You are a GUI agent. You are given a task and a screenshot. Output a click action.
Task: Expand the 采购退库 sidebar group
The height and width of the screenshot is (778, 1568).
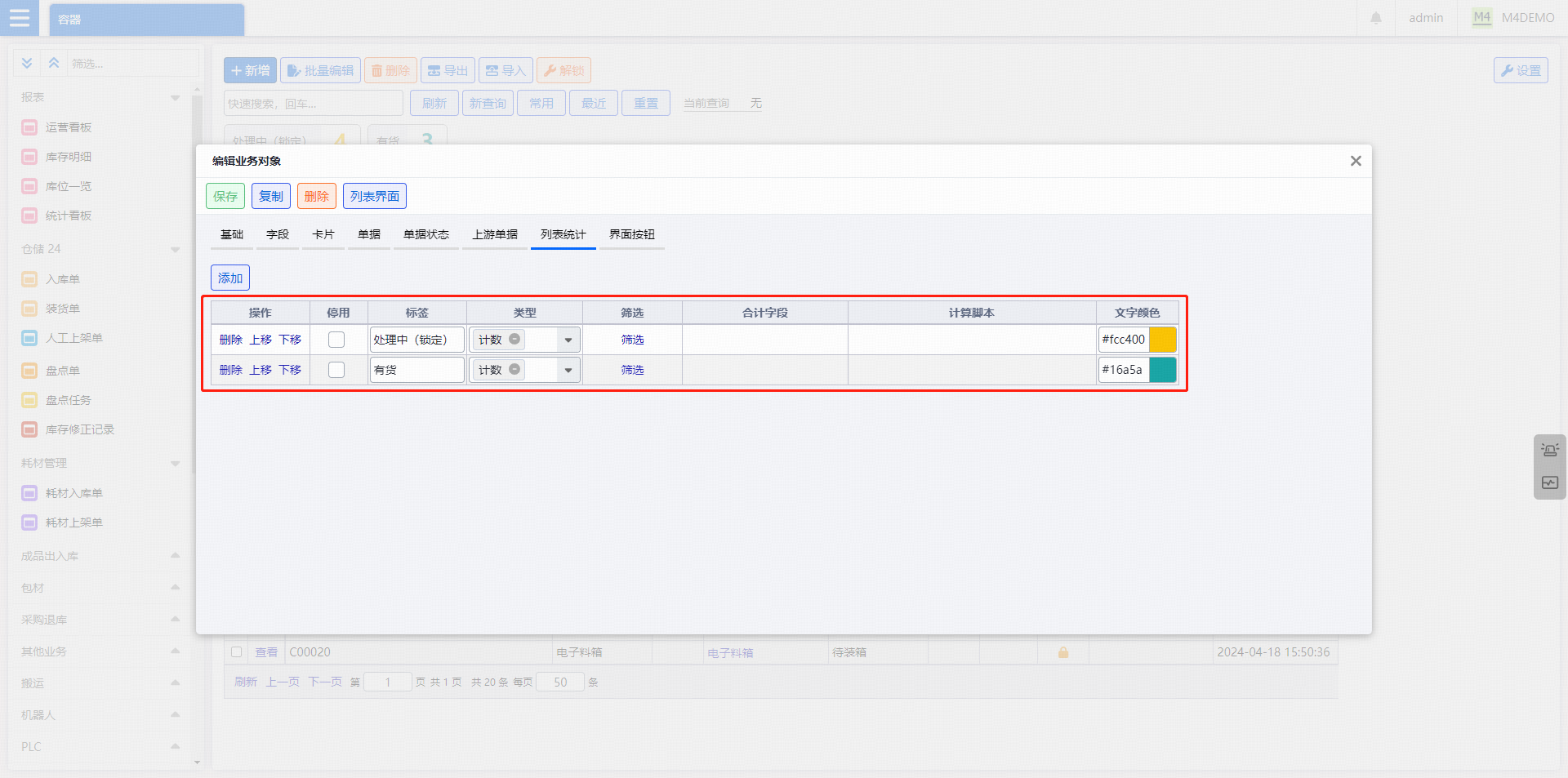click(175, 620)
